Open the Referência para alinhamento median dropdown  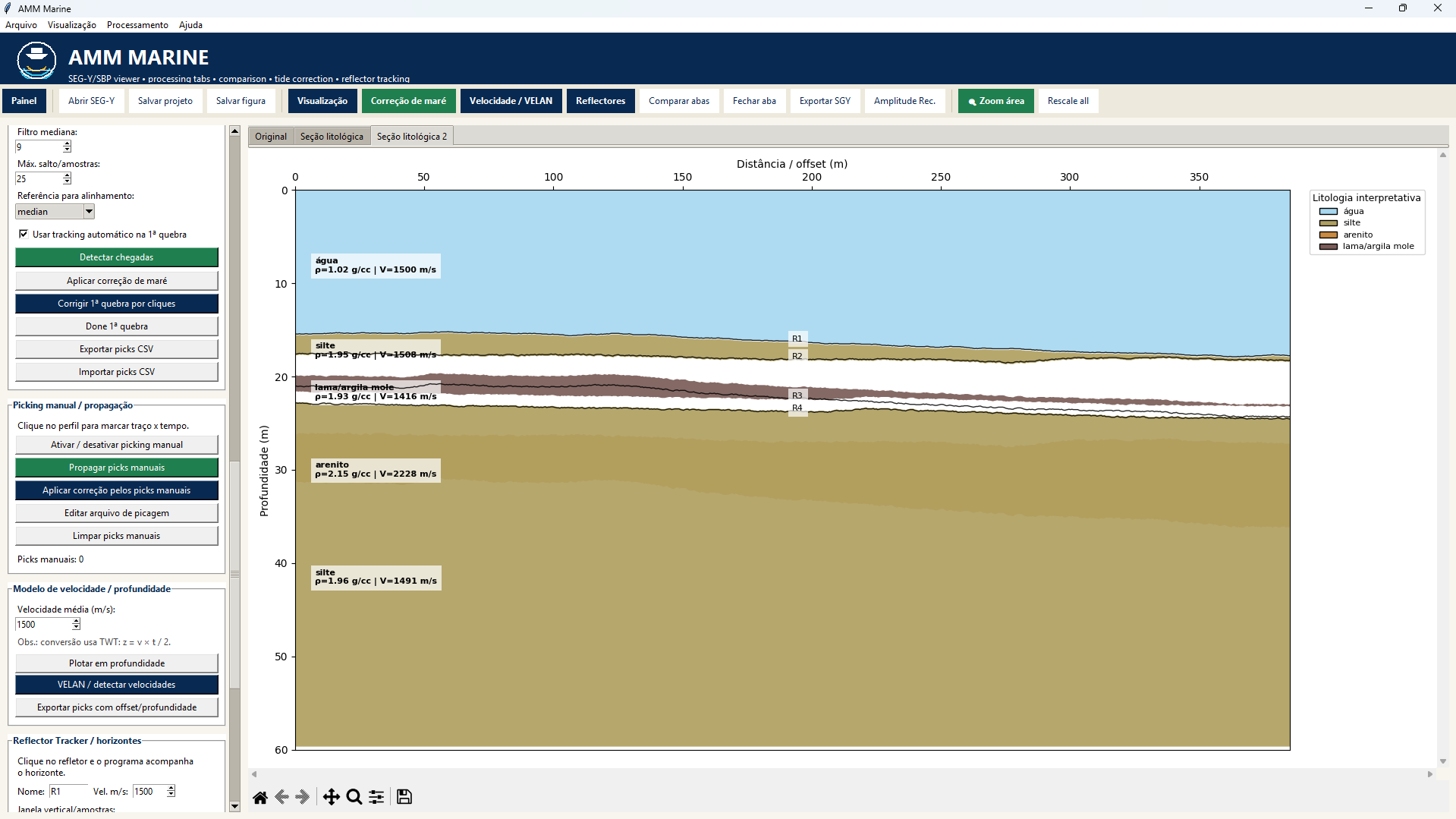(x=89, y=212)
